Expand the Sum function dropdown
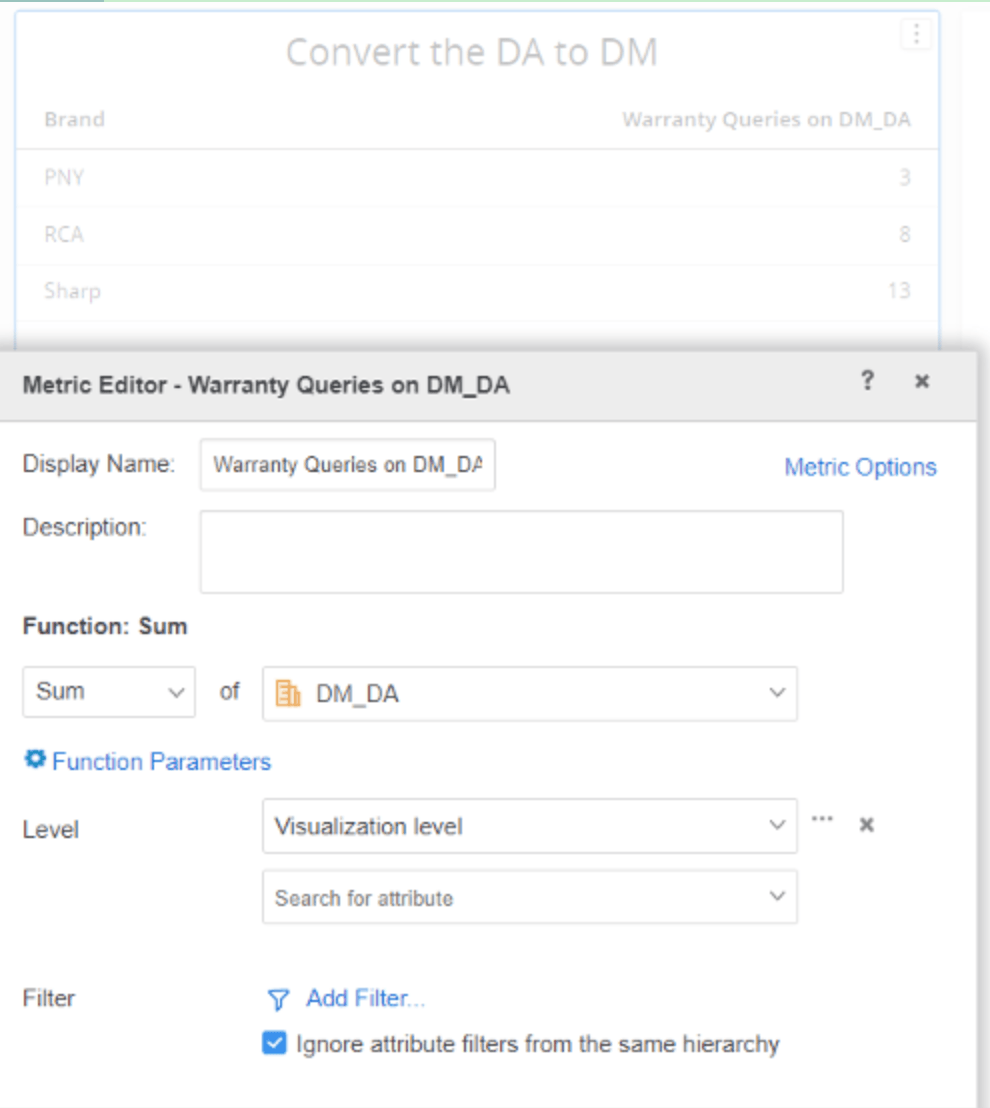The image size is (990, 1108). click(x=108, y=692)
